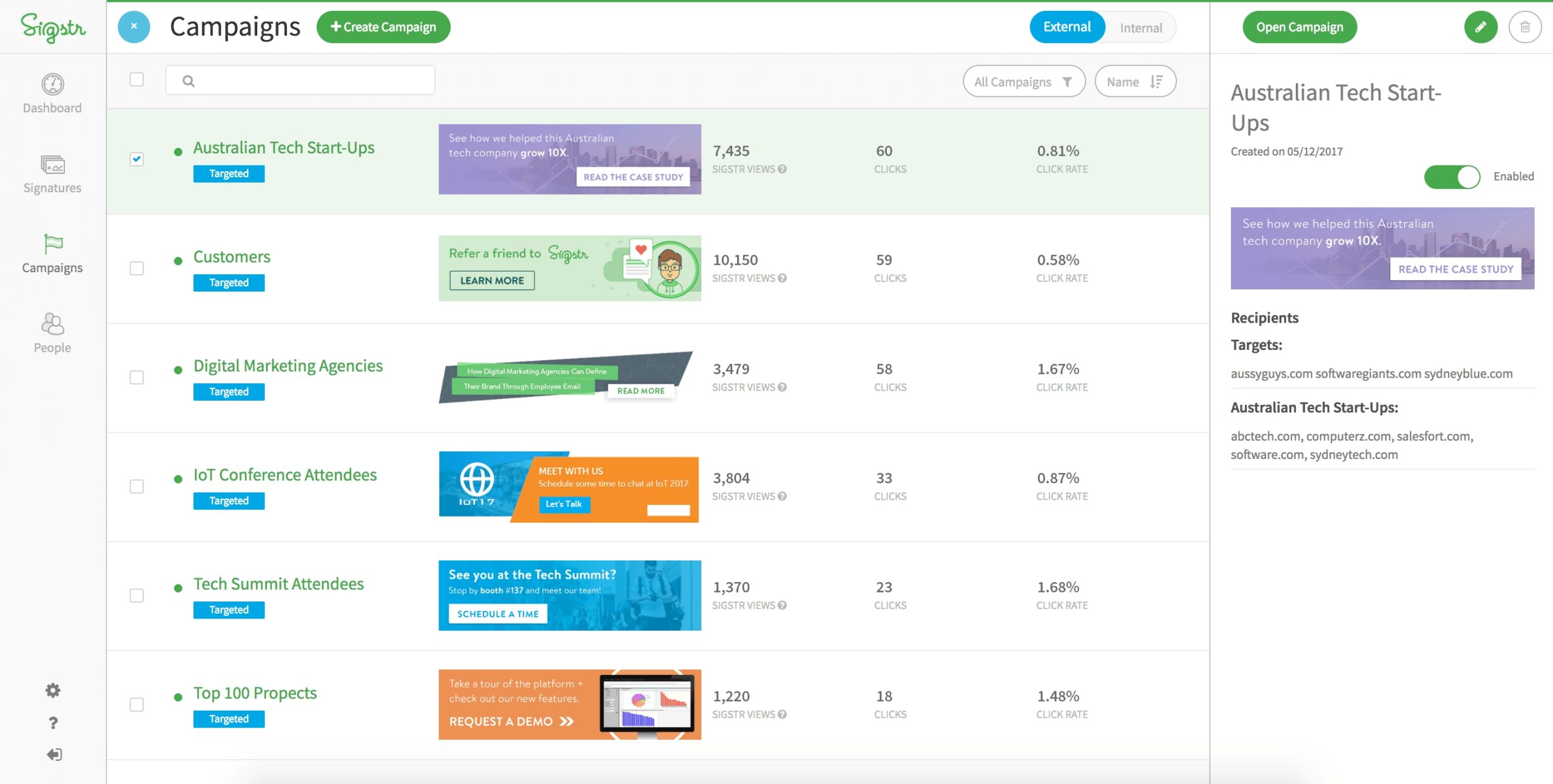Open the Campaigns flag icon
This screenshot has height=784, width=1553.
(x=53, y=244)
